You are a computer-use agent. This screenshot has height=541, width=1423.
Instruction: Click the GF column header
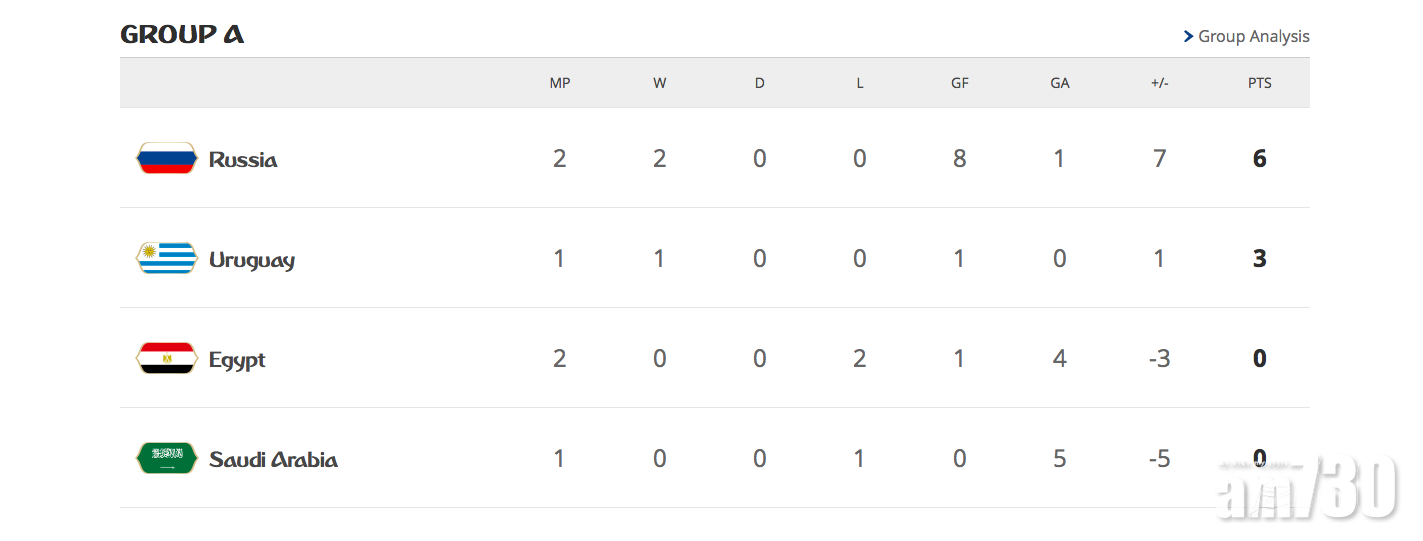[x=960, y=83]
